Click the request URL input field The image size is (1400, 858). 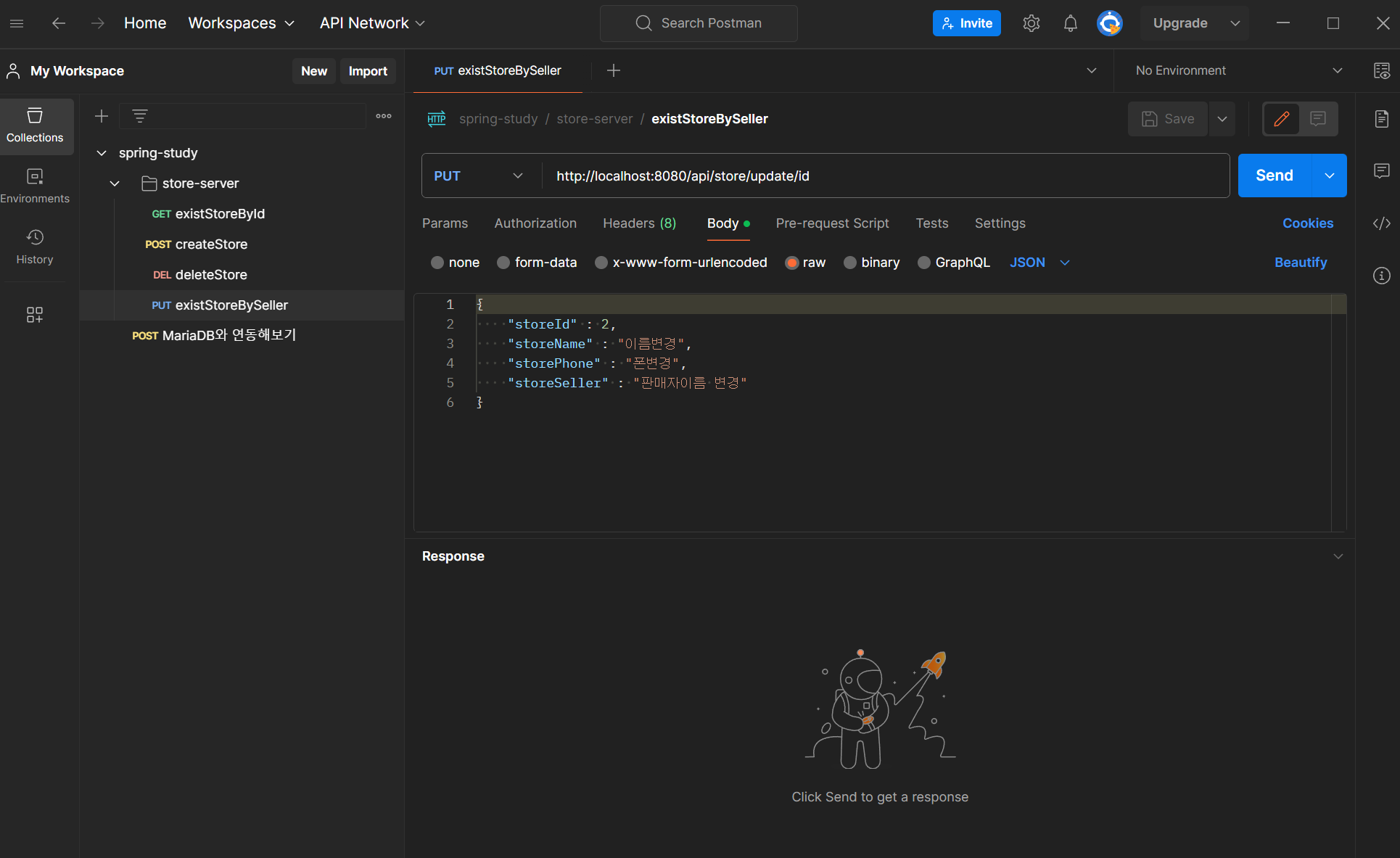click(870, 176)
